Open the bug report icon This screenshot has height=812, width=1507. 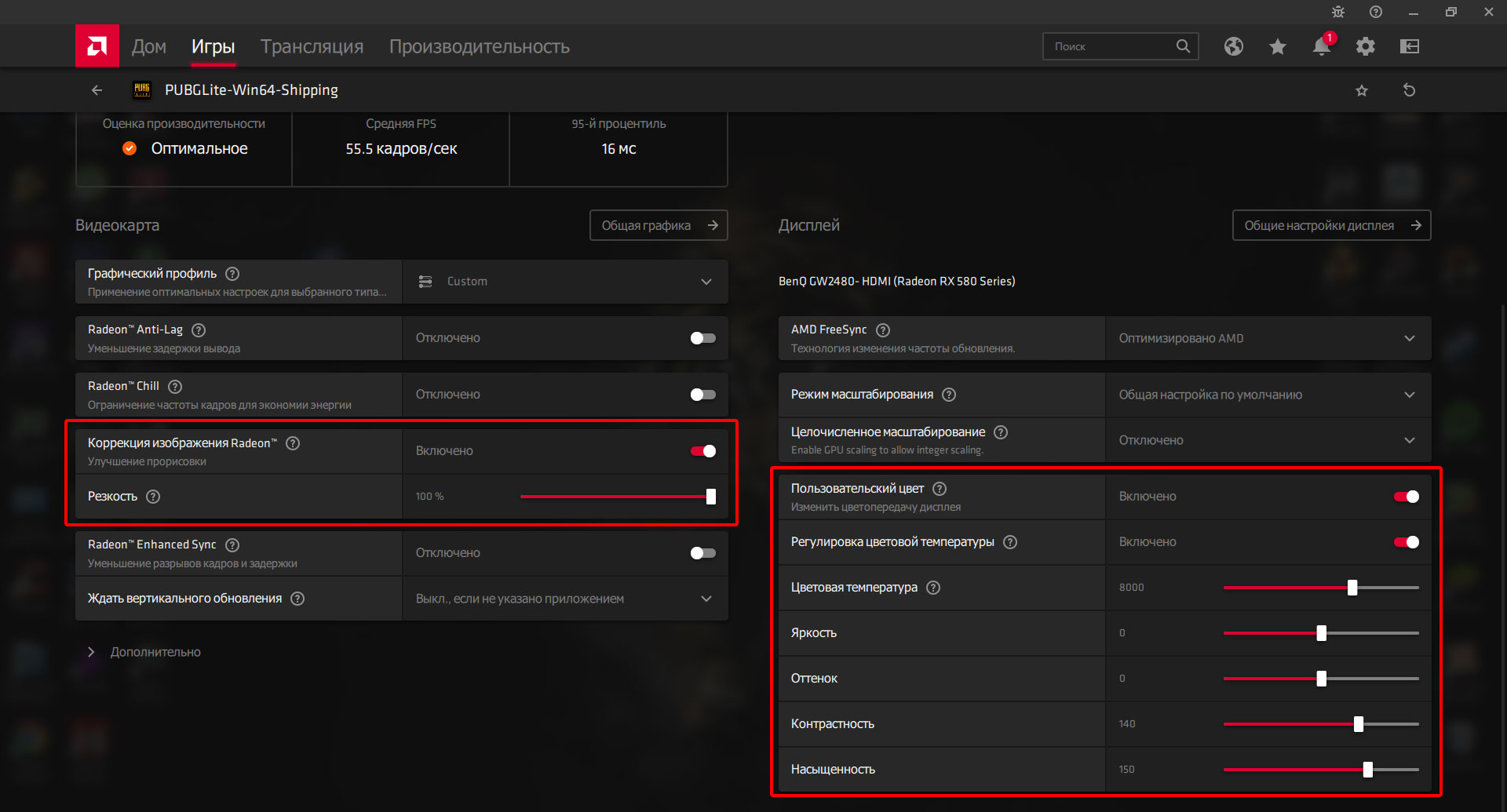pos(1338,12)
